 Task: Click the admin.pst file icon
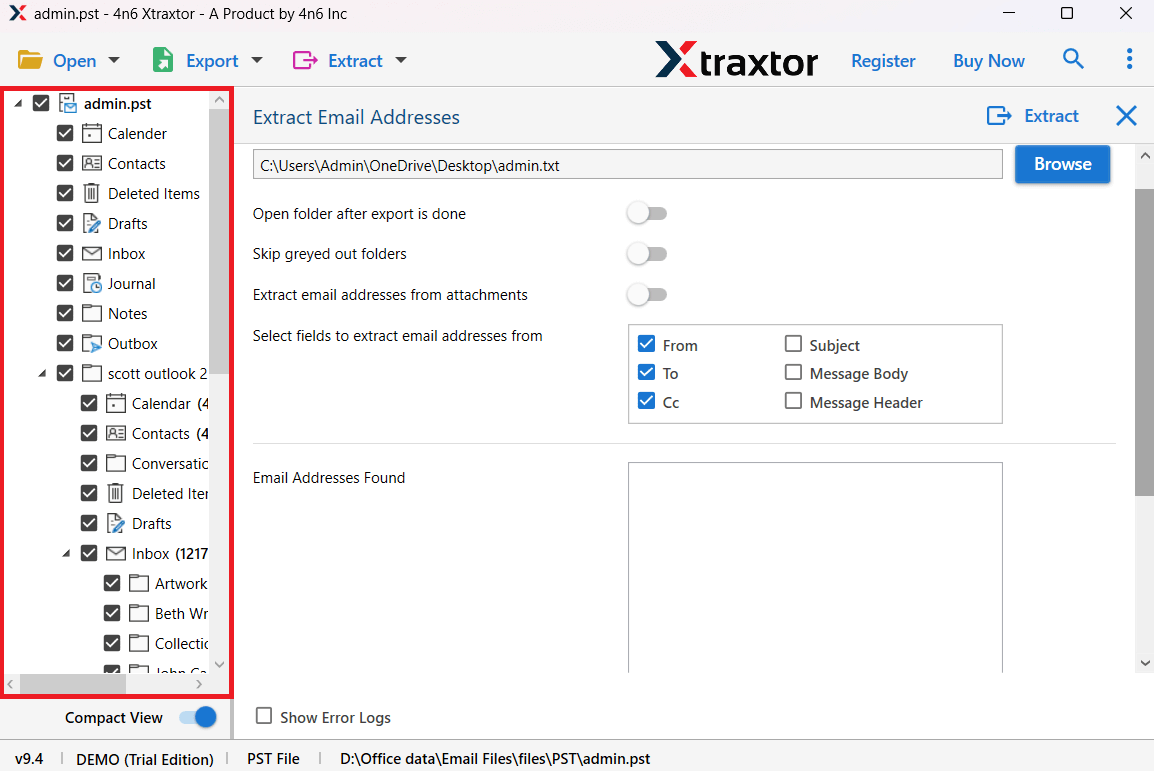click(68, 104)
